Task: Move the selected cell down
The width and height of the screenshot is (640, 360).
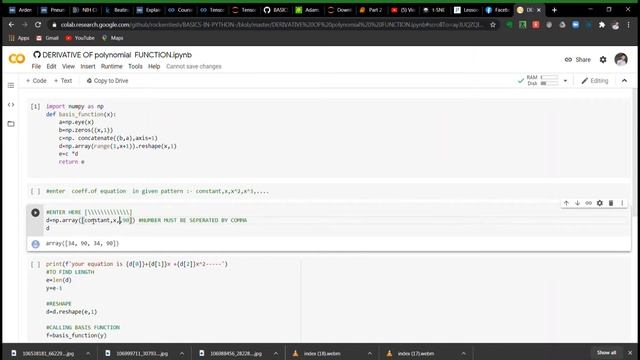Action: [x=577, y=203]
